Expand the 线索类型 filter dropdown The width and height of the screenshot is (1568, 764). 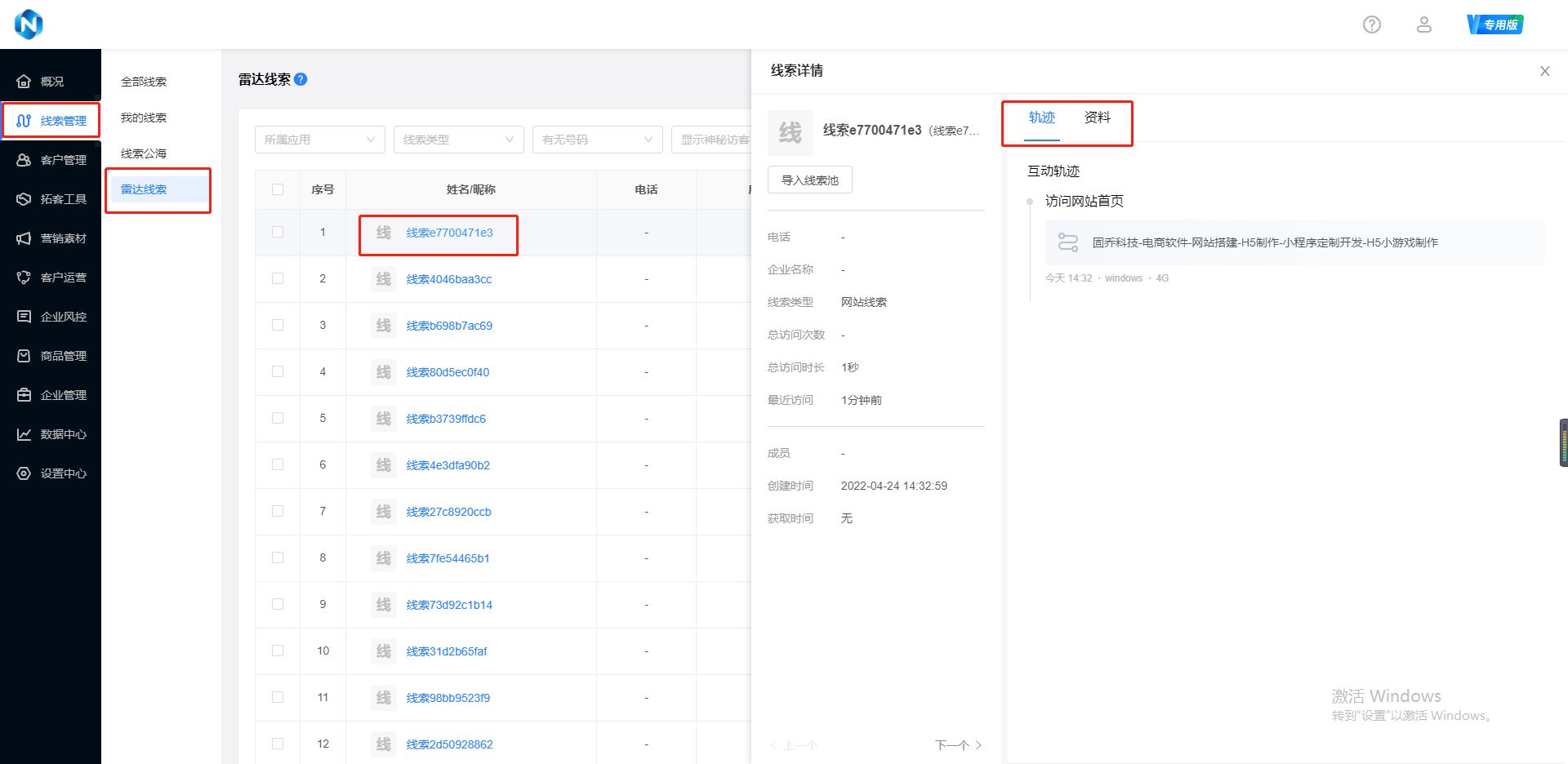point(458,139)
